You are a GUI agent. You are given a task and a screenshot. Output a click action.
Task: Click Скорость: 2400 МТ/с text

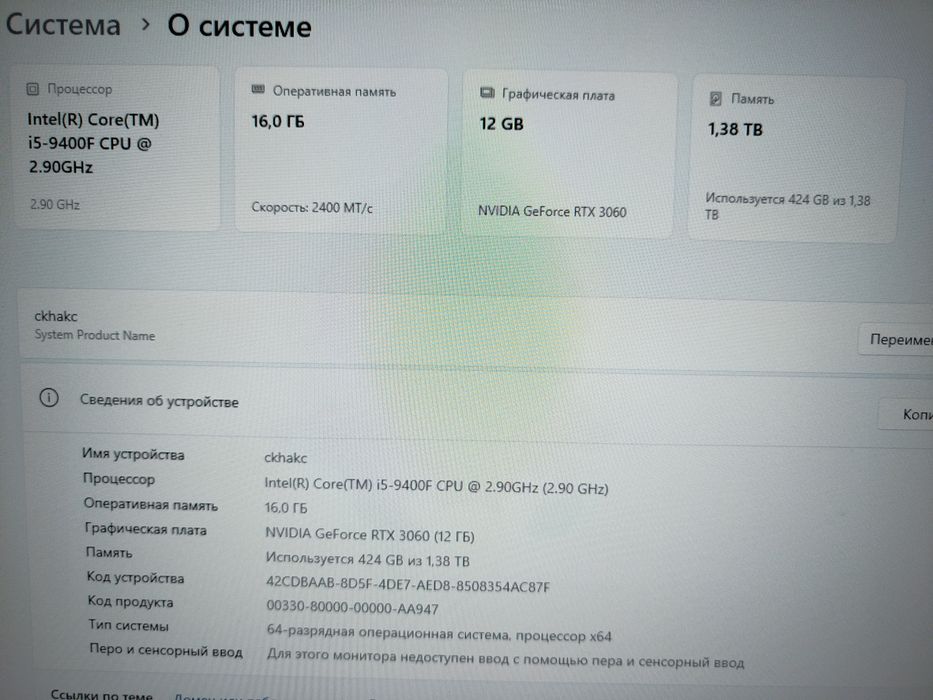312,208
